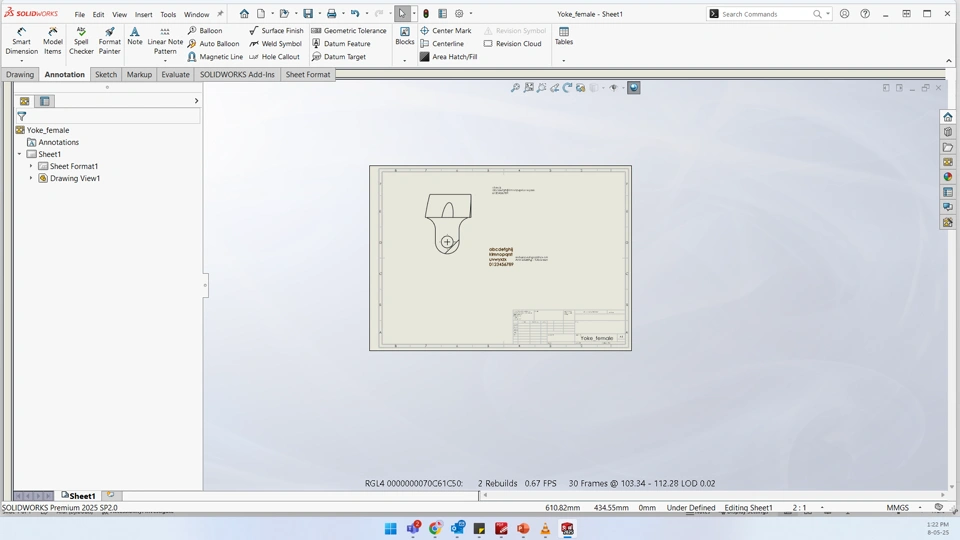Insert a Note annotation
Viewport: 960px width, 540px height.
(135, 37)
